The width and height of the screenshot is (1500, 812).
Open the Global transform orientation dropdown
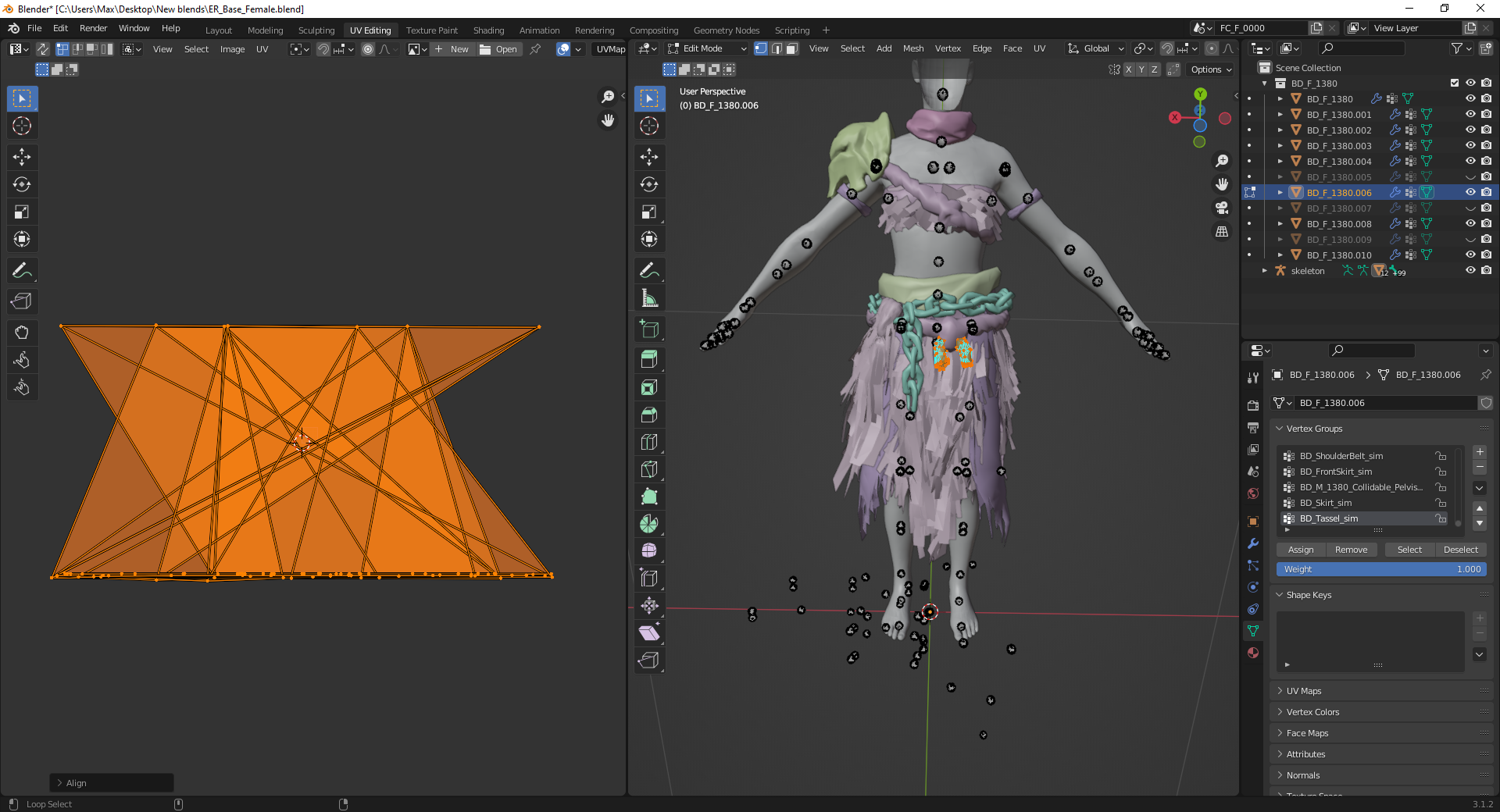click(1096, 48)
